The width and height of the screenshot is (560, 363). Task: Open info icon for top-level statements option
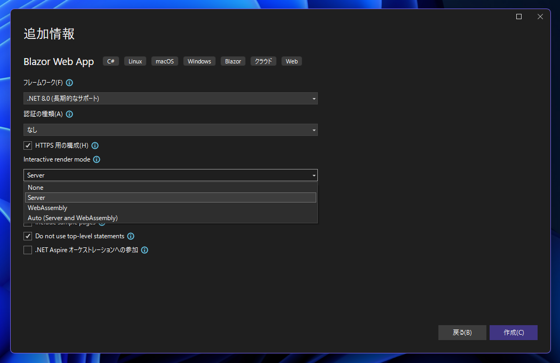(131, 237)
